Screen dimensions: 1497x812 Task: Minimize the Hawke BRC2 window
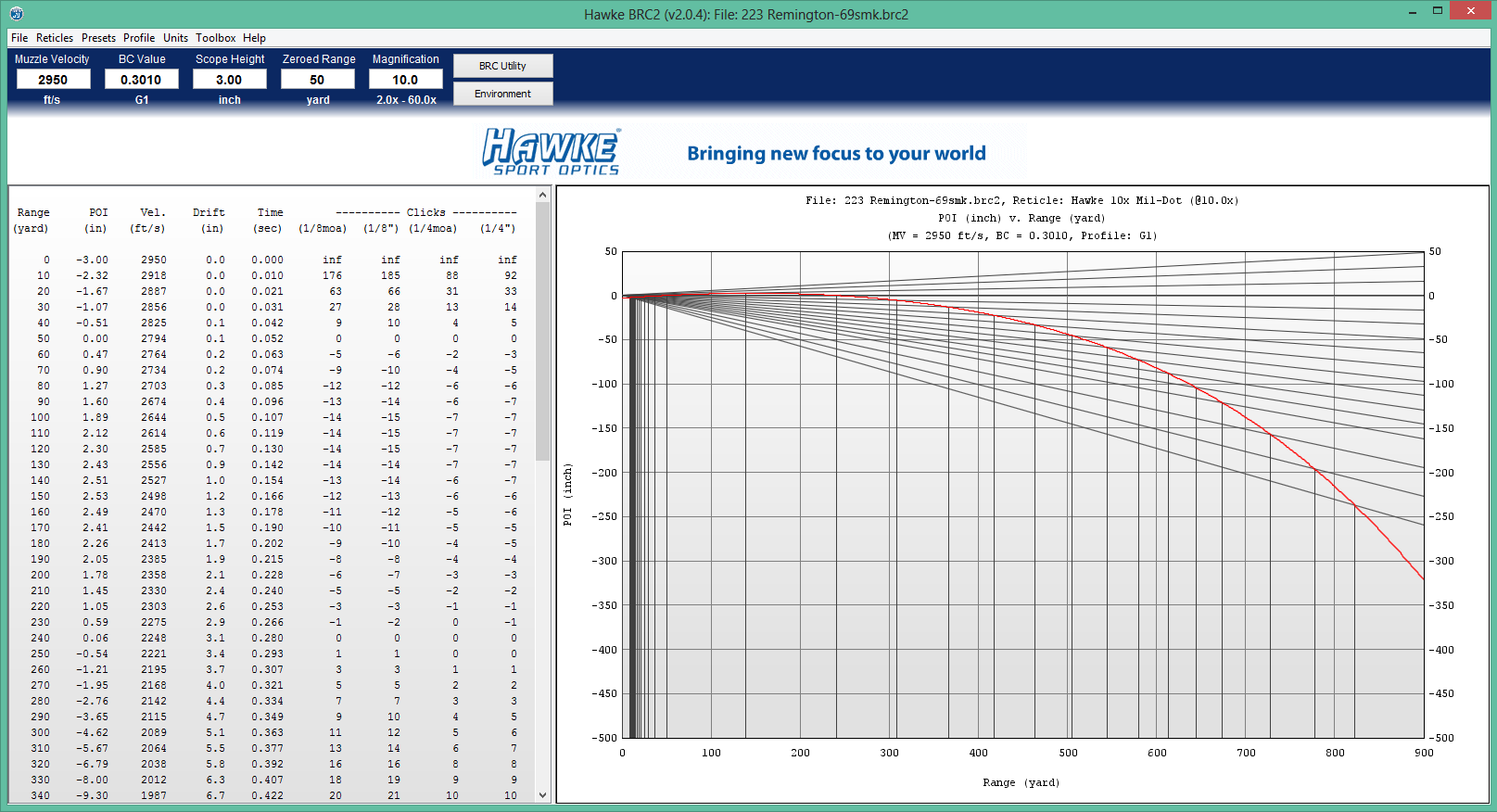pyautogui.click(x=1412, y=12)
